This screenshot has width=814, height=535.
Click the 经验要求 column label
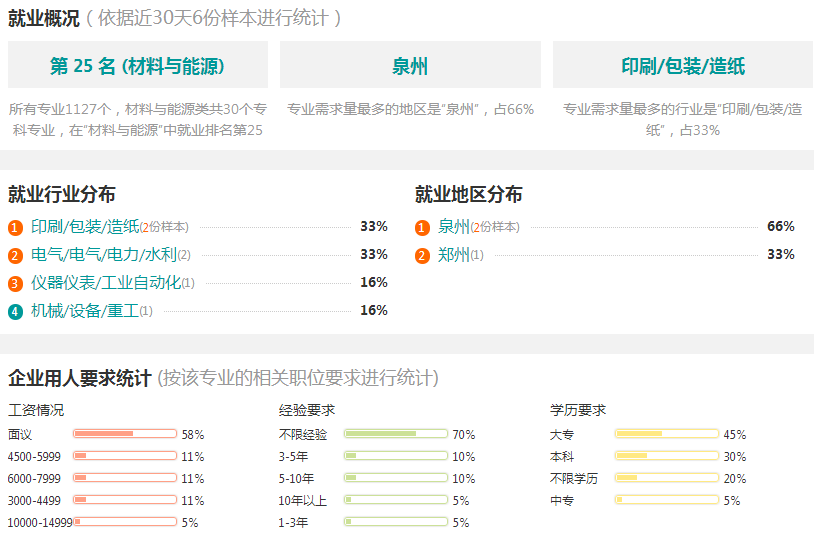[x=307, y=410]
